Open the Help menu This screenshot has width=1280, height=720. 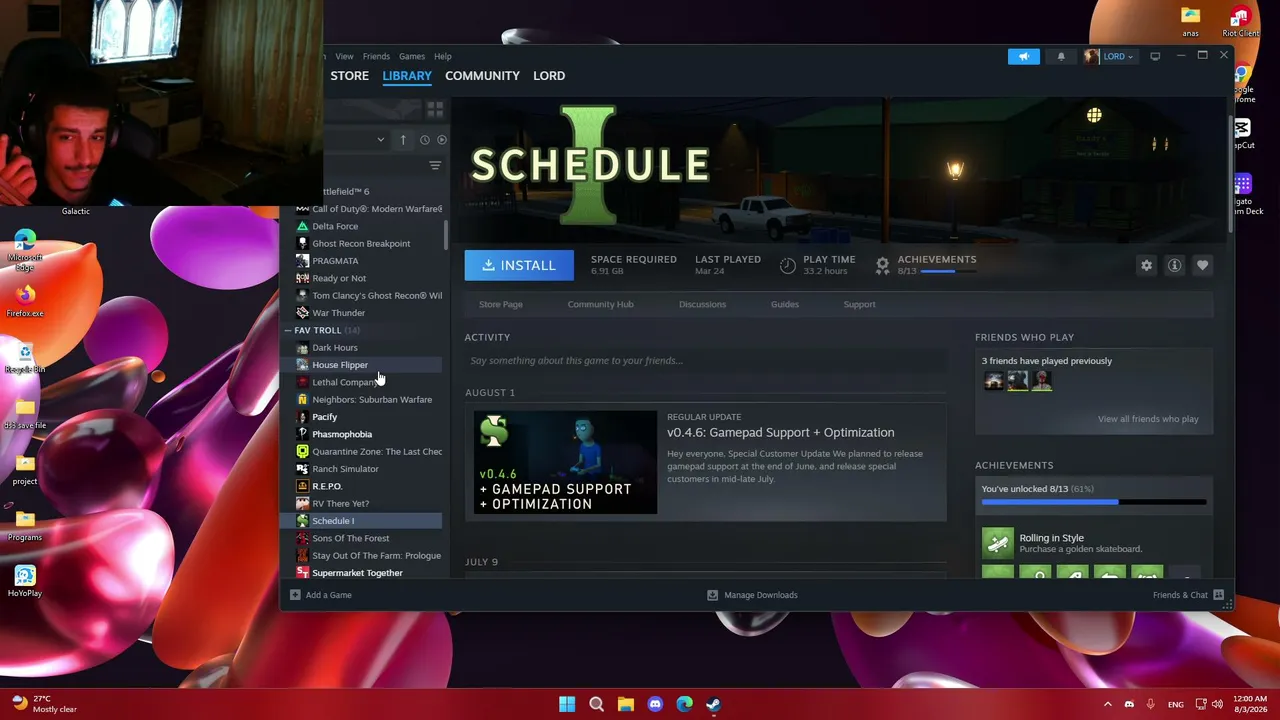coord(443,56)
